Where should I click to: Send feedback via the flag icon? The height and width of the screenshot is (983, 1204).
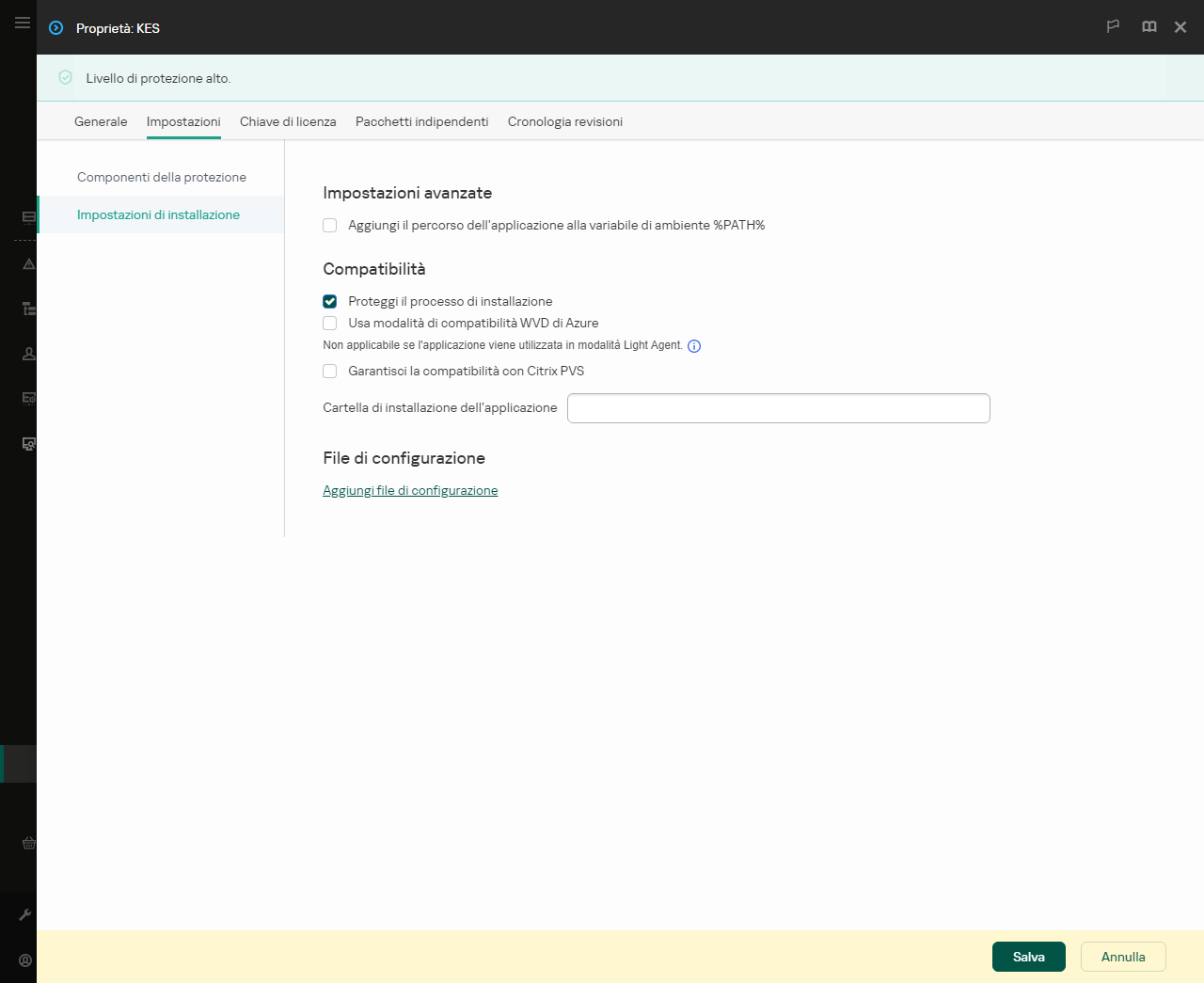coord(1113,26)
